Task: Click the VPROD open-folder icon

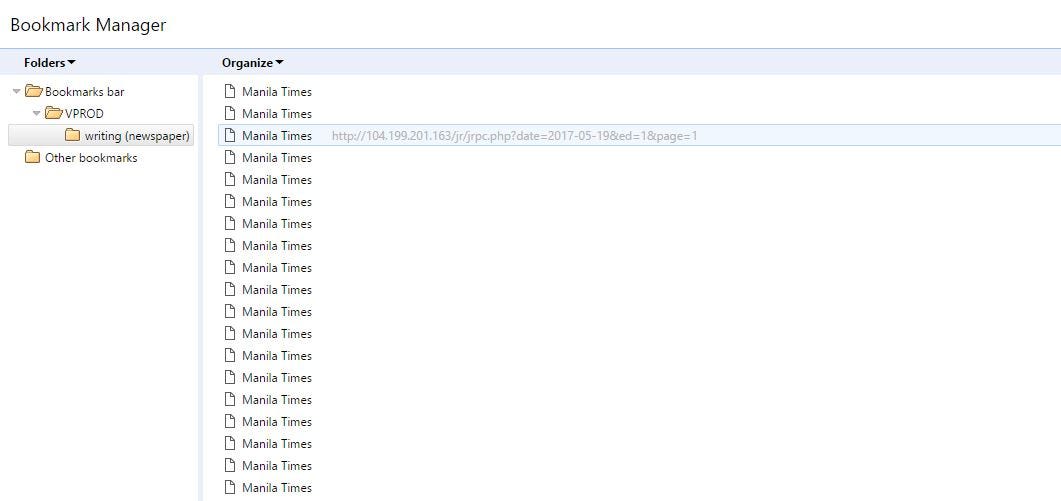Action: [x=53, y=113]
